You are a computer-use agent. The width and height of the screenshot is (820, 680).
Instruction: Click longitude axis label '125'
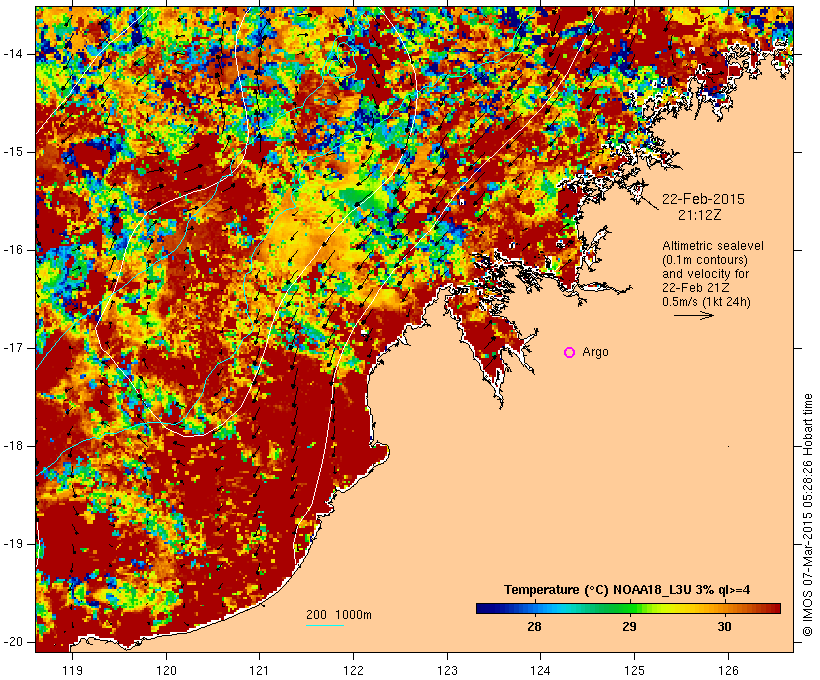(x=634, y=670)
